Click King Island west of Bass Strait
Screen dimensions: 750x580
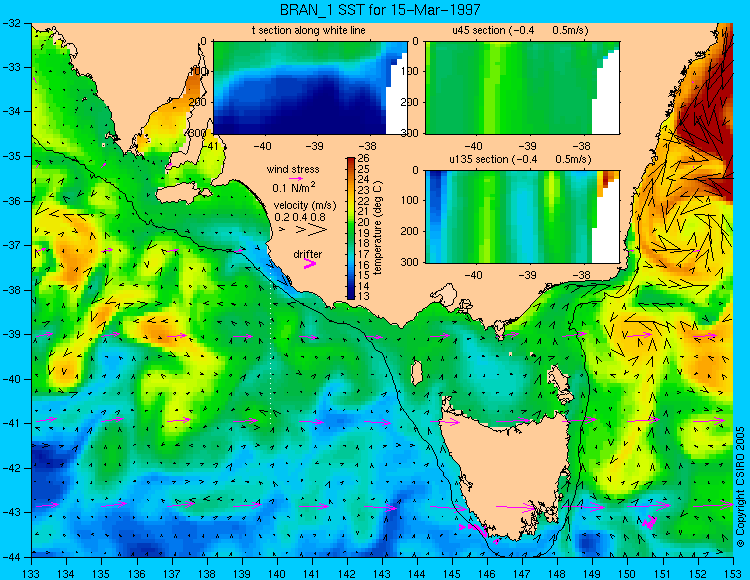[x=417, y=373]
